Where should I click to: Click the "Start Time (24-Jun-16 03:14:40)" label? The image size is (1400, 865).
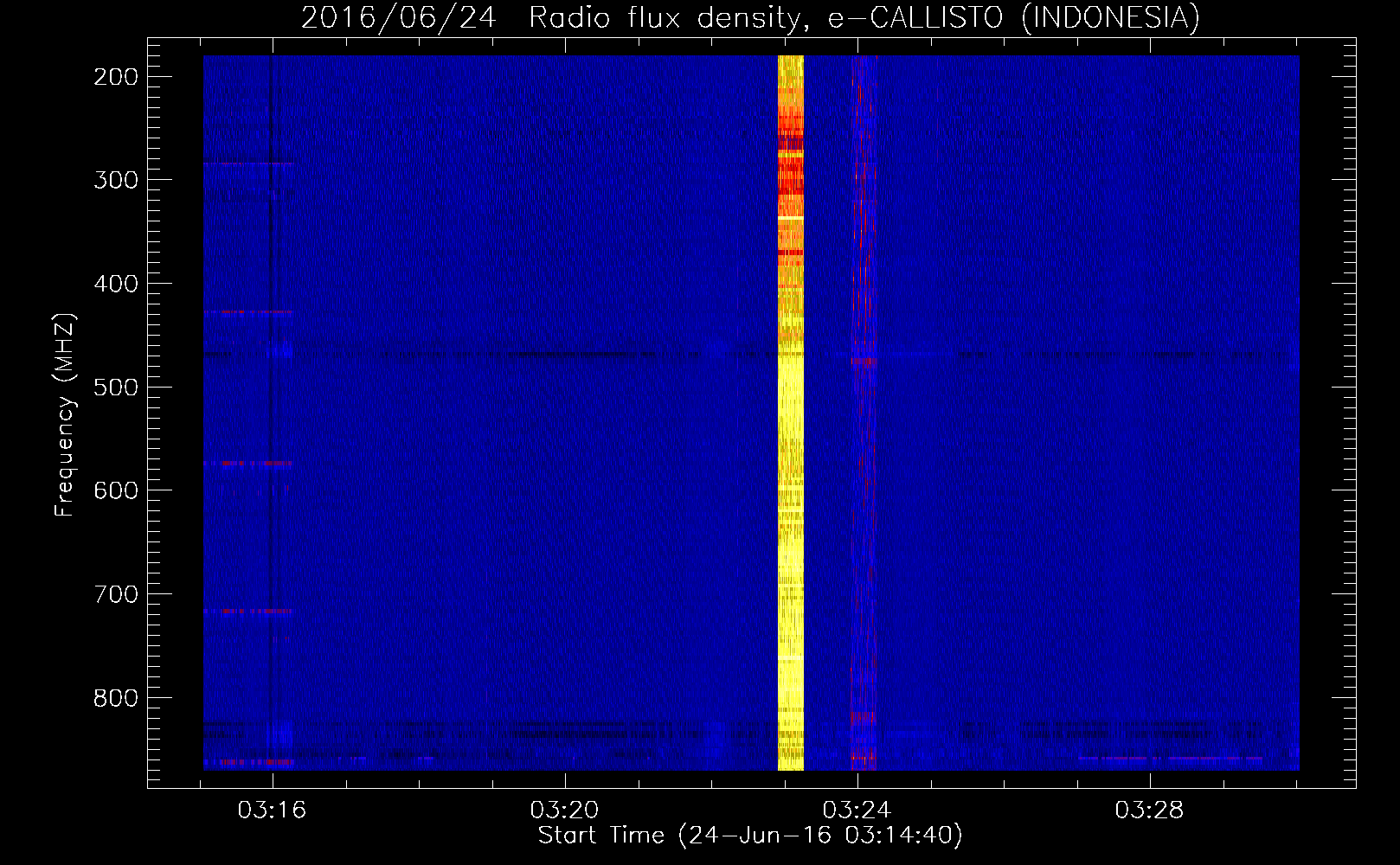pos(750,836)
